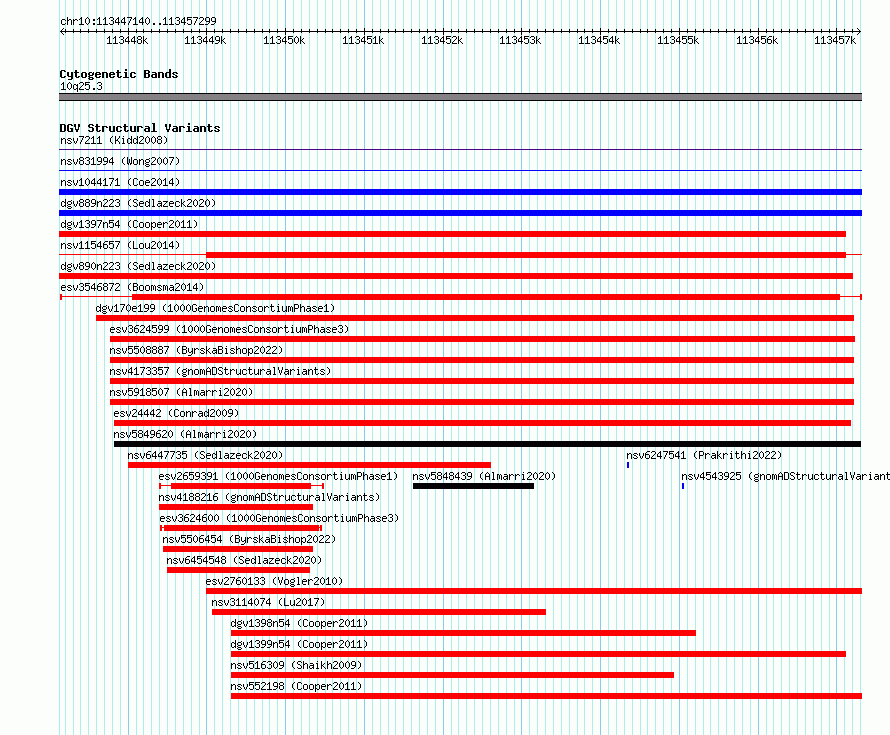
Task: Click the 113457k ruler tick label
Action: 835,40
